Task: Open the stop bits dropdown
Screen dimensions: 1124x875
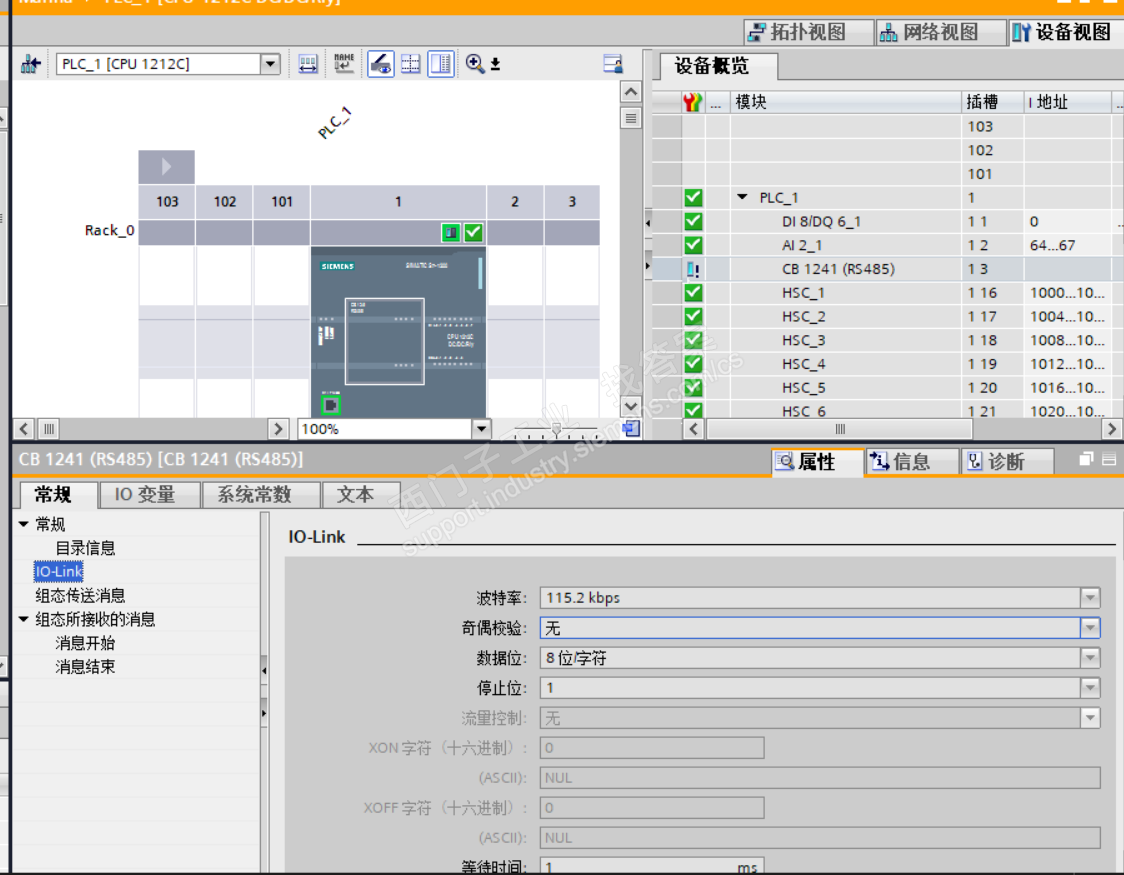Action: (1090, 688)
